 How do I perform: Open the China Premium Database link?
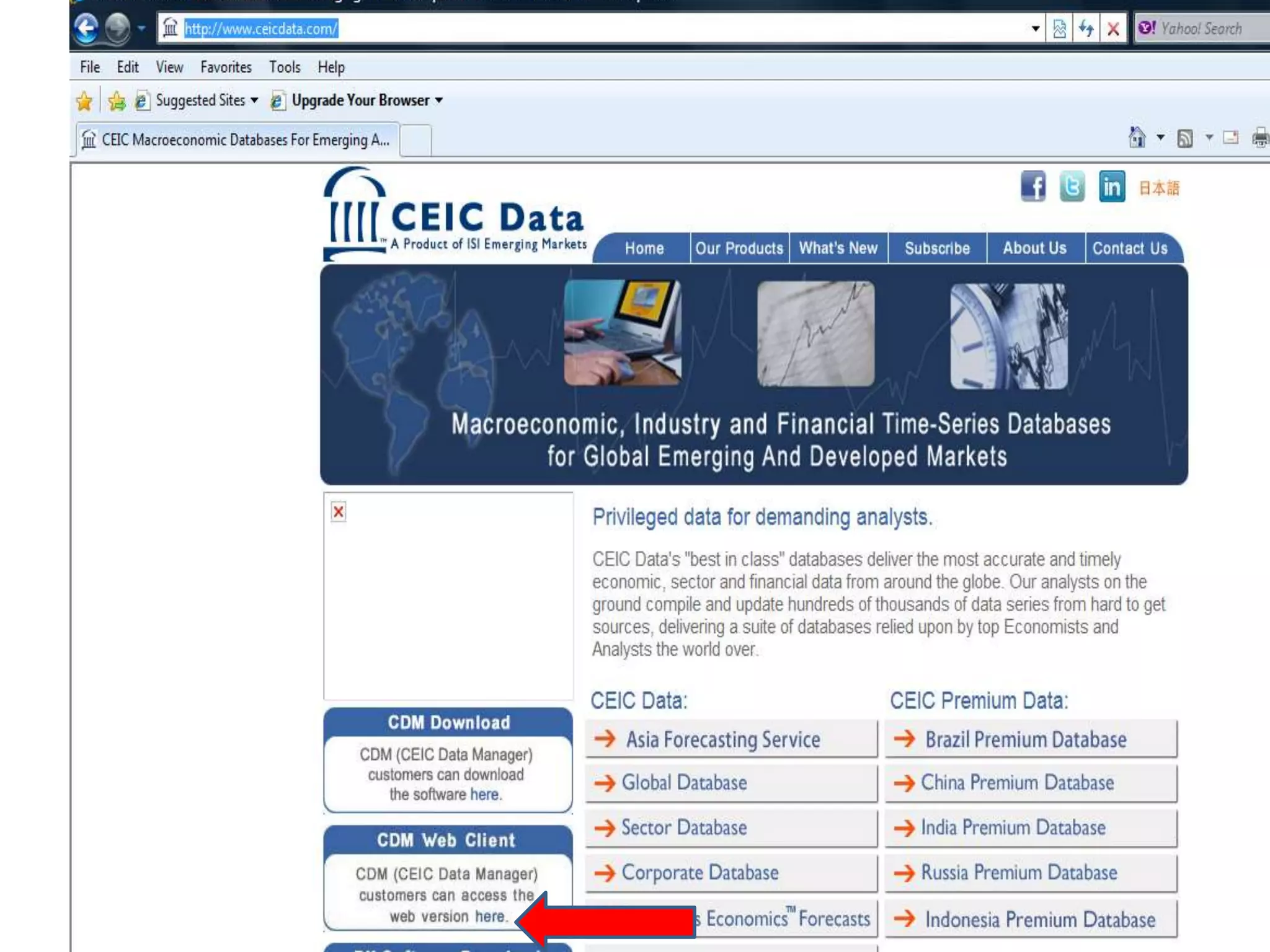[x=1017, y=783]
